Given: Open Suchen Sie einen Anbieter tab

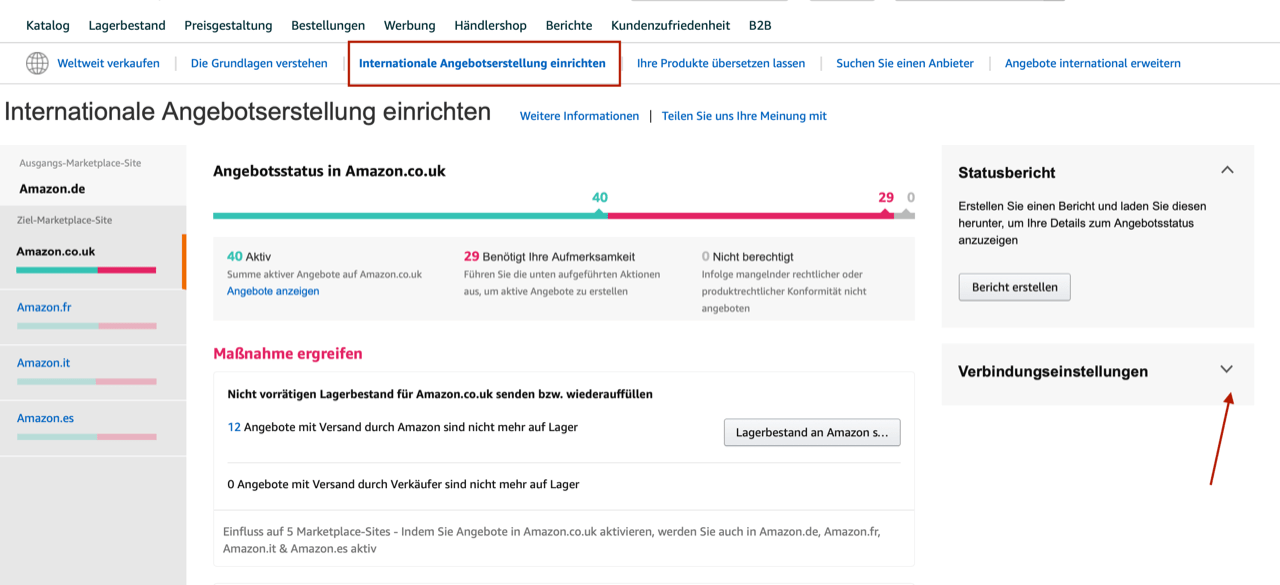Looking at the screenshot, I should tap(905, 63).
